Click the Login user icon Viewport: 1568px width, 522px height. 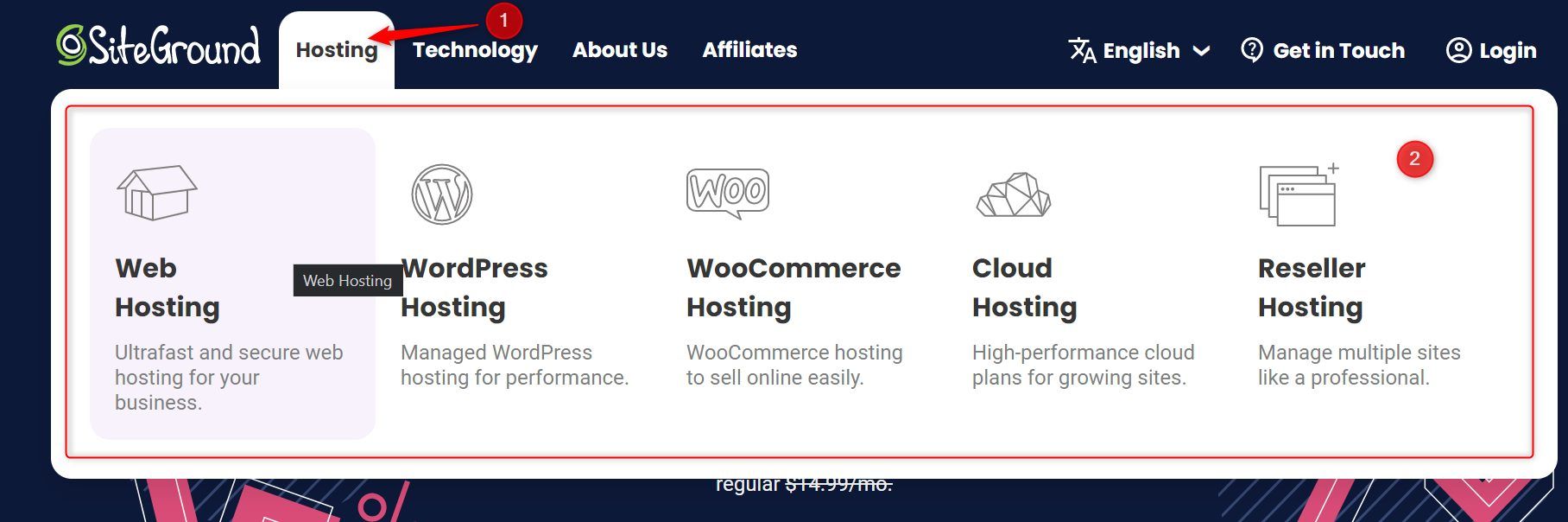click(1458, 50)
